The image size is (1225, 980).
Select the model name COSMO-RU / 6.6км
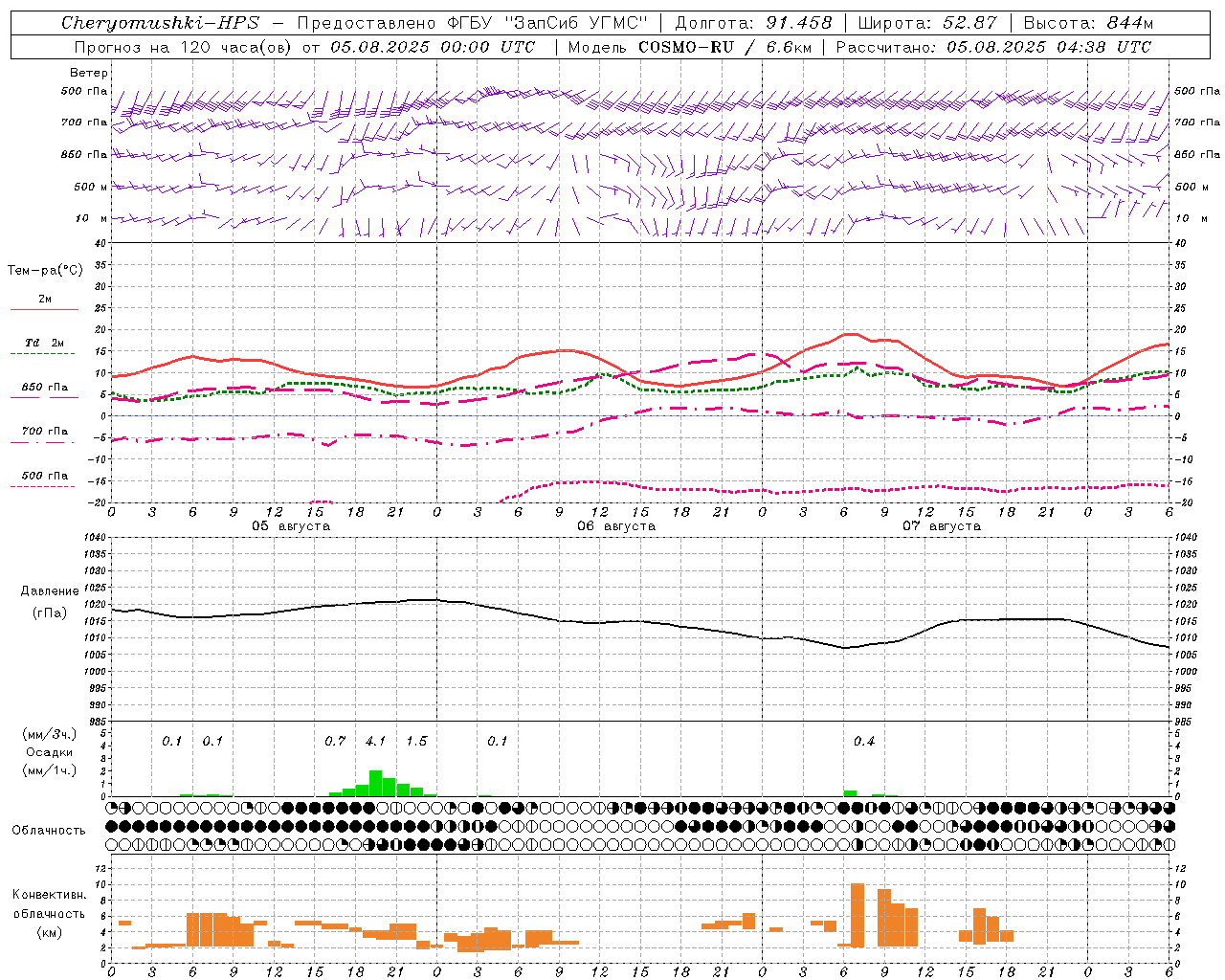(x=725, y=47)
